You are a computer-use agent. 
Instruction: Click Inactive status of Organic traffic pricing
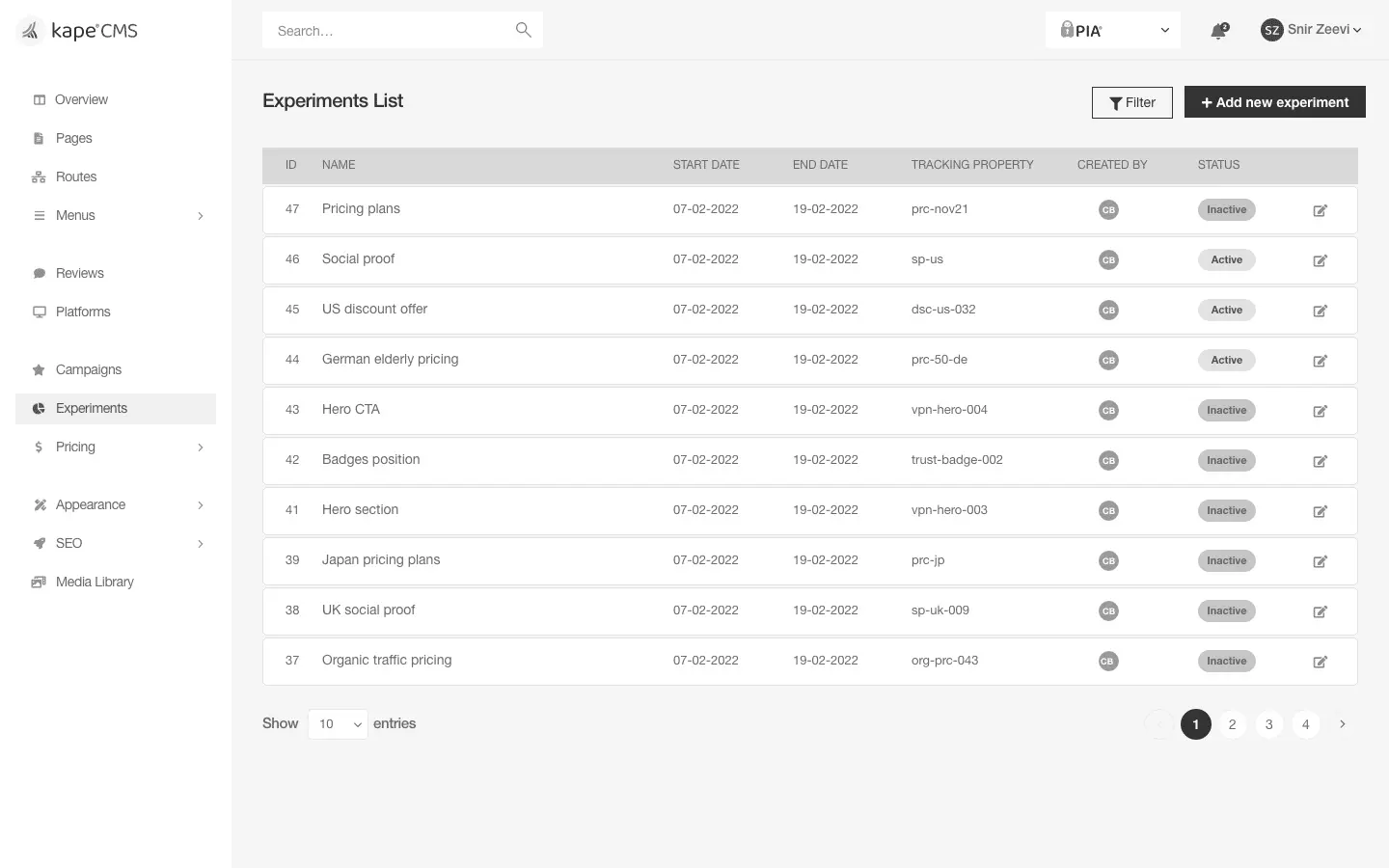[x=1226, y=661]
